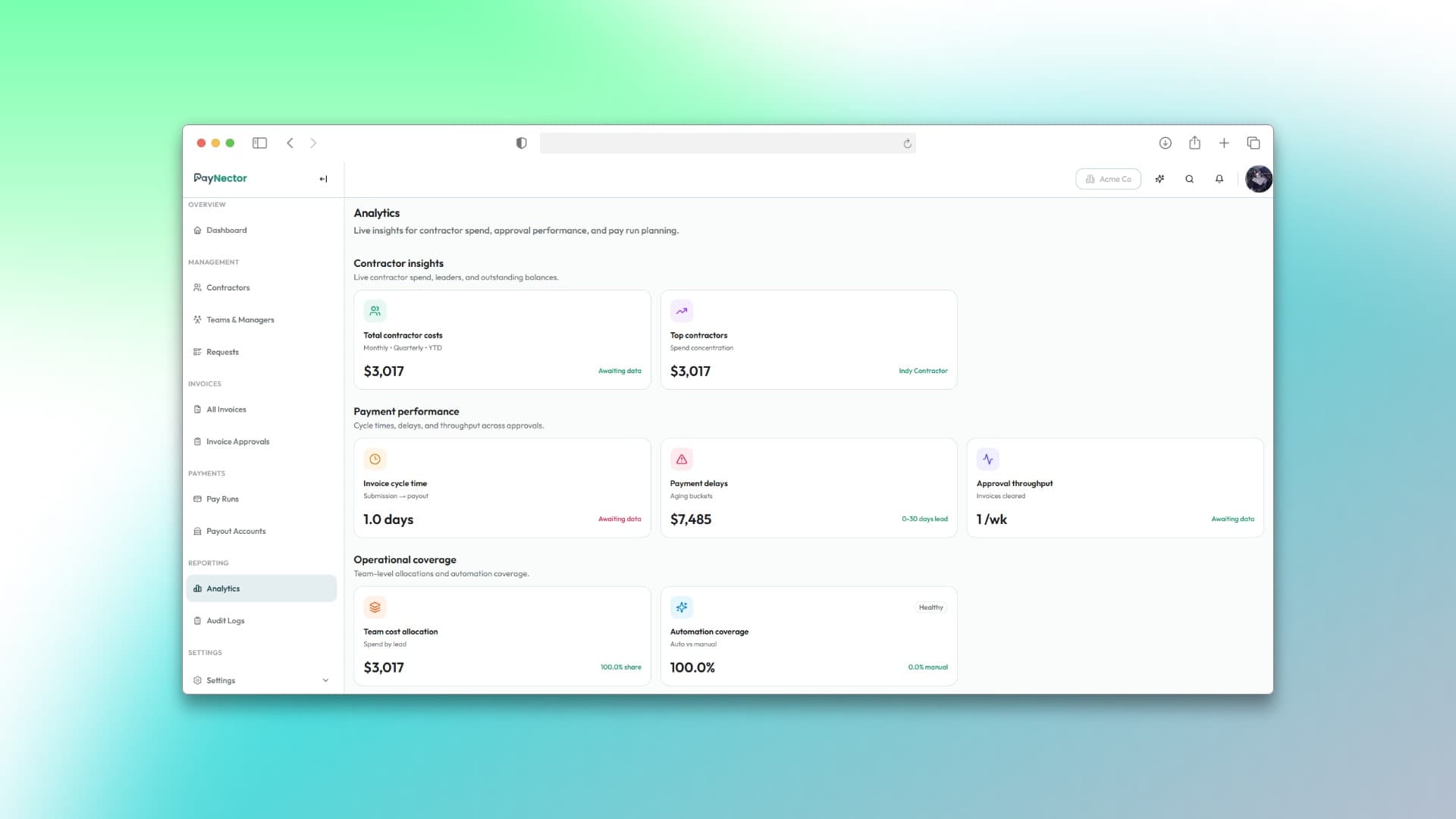The image size is (1456, 819).
Task: Open Teams & Managers via its sidebar icon
Action: [x=198, y=319]
